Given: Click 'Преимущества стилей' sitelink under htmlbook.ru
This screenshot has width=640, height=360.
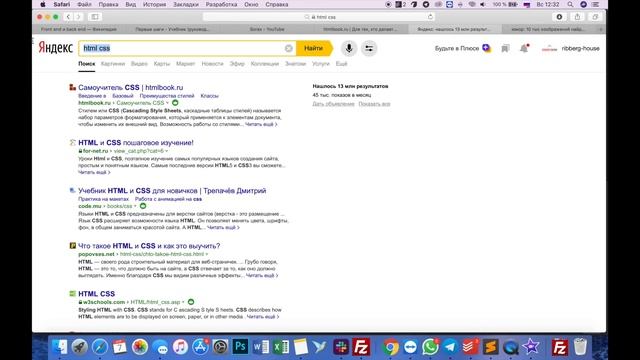Looking at the screenshot, I should [167, 96].
